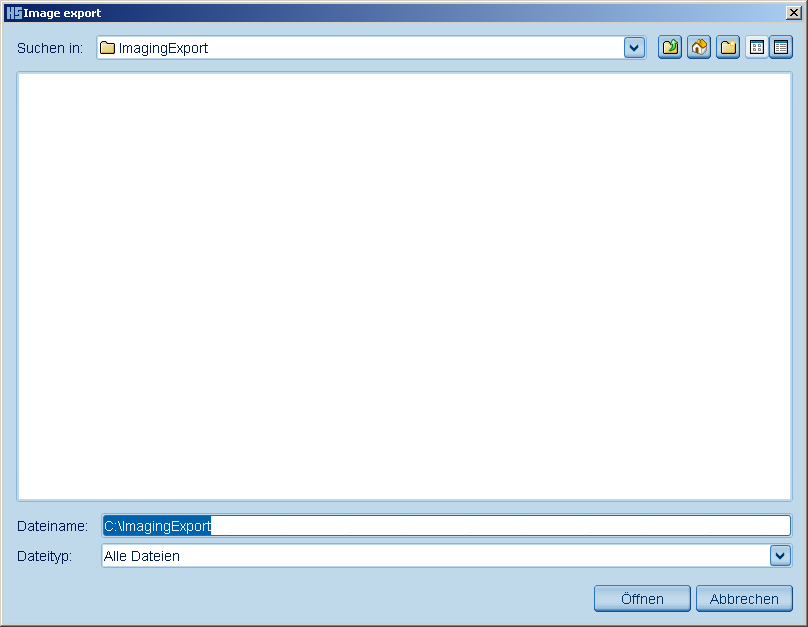Click the folder icon beside ImagingExport
Viewport: 808px width, 627px height.
click(108, 48)
